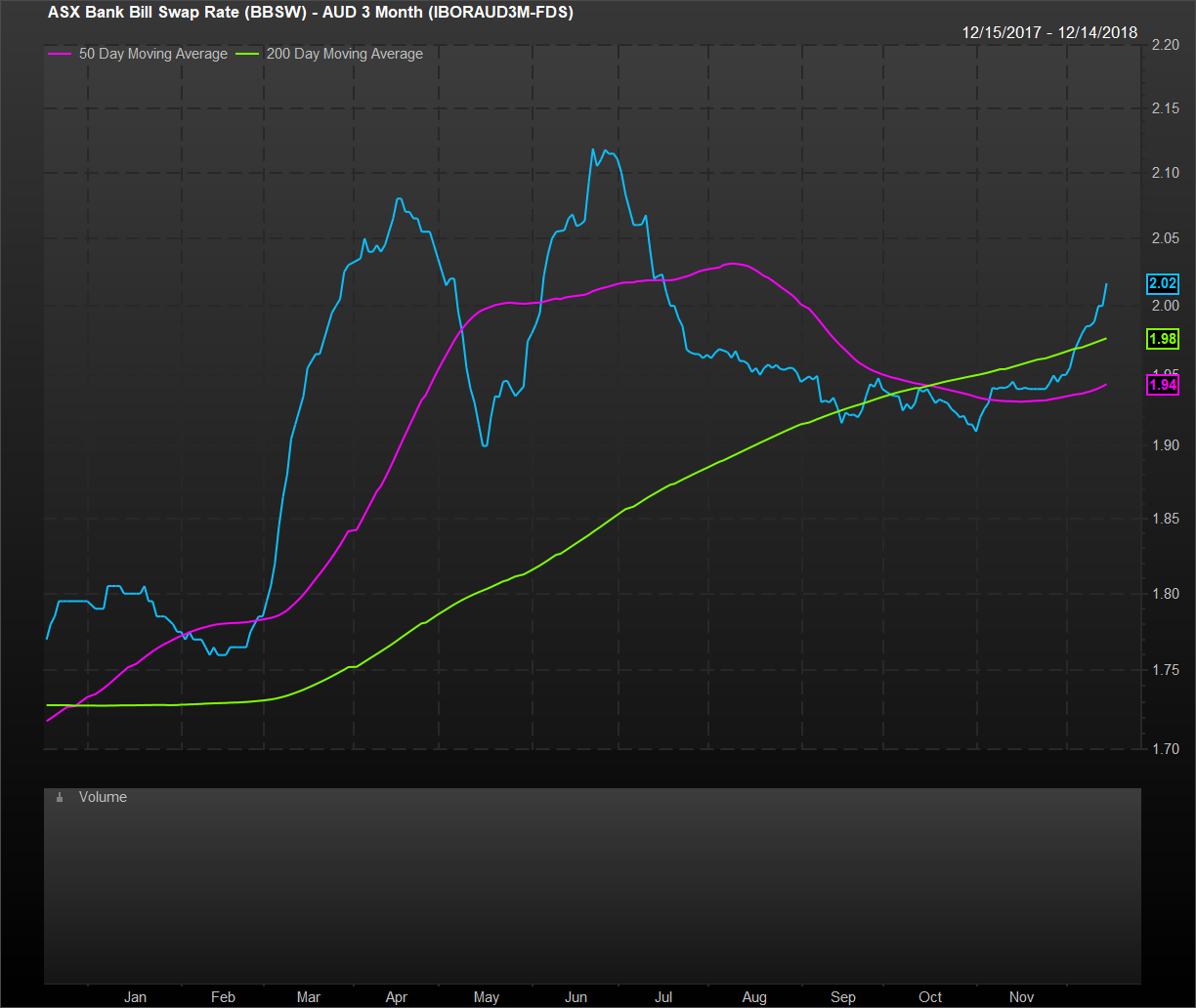Click the 1.70 label on the price axis
This screenshot has height=1008, width=1196.
(x=1167, y=749)
